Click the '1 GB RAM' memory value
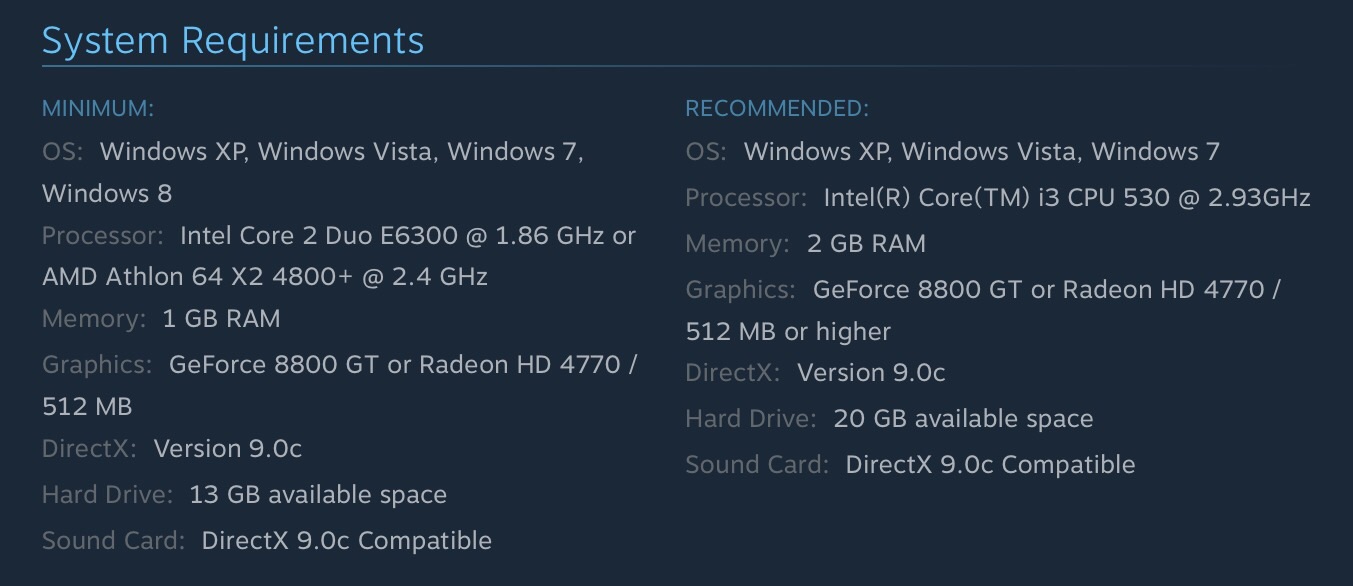The image size is (1353, 586). [x=221, y=319]
